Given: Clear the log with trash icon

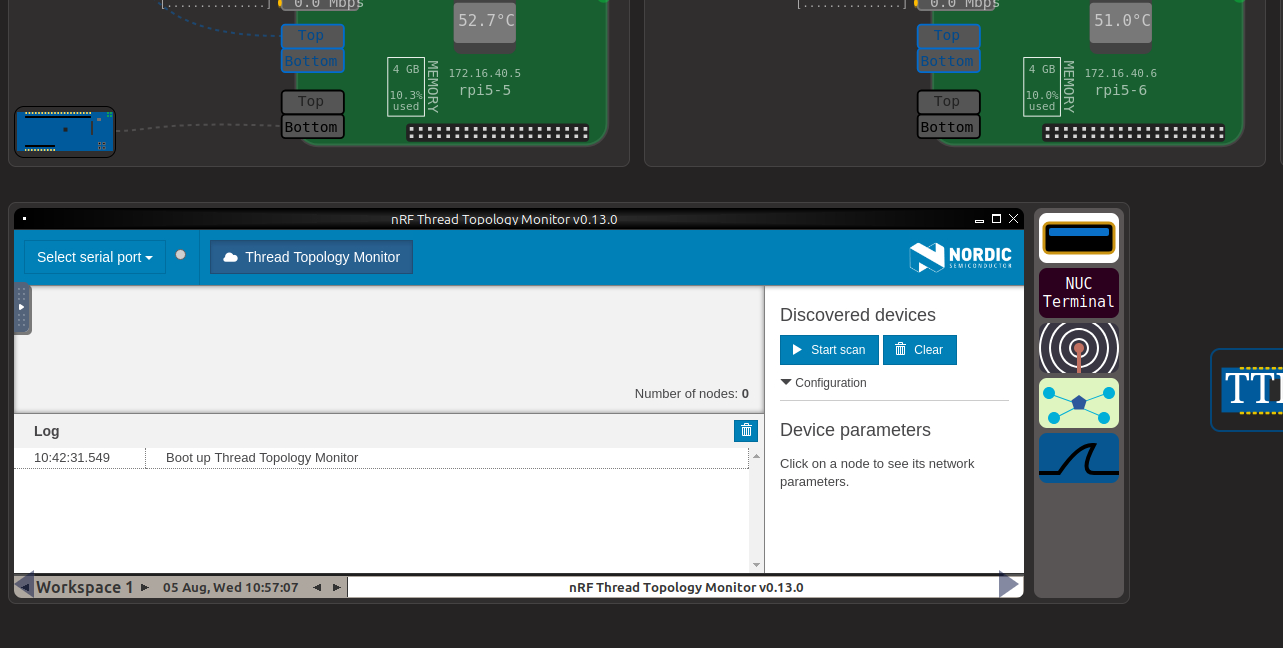Looking at the screenshot, I should (746, 431).
